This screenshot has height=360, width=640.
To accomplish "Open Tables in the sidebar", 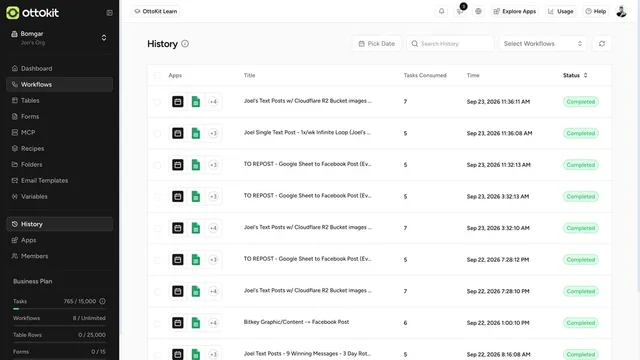I will click(x=60, y=100).
